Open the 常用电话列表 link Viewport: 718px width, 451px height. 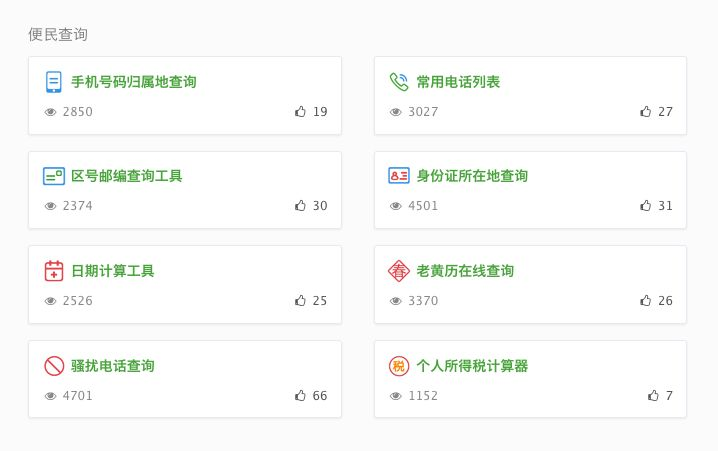click(x=458, y=82)
